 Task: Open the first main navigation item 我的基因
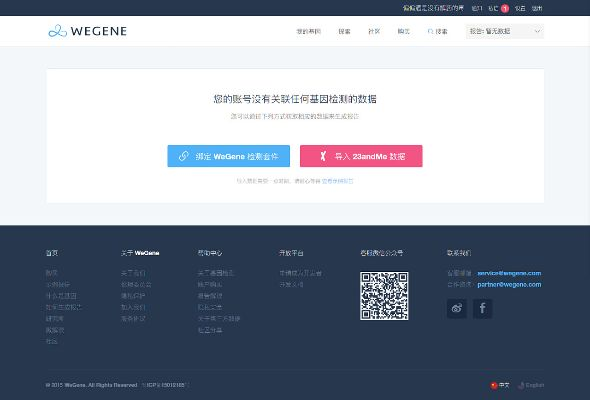[309, 32]
